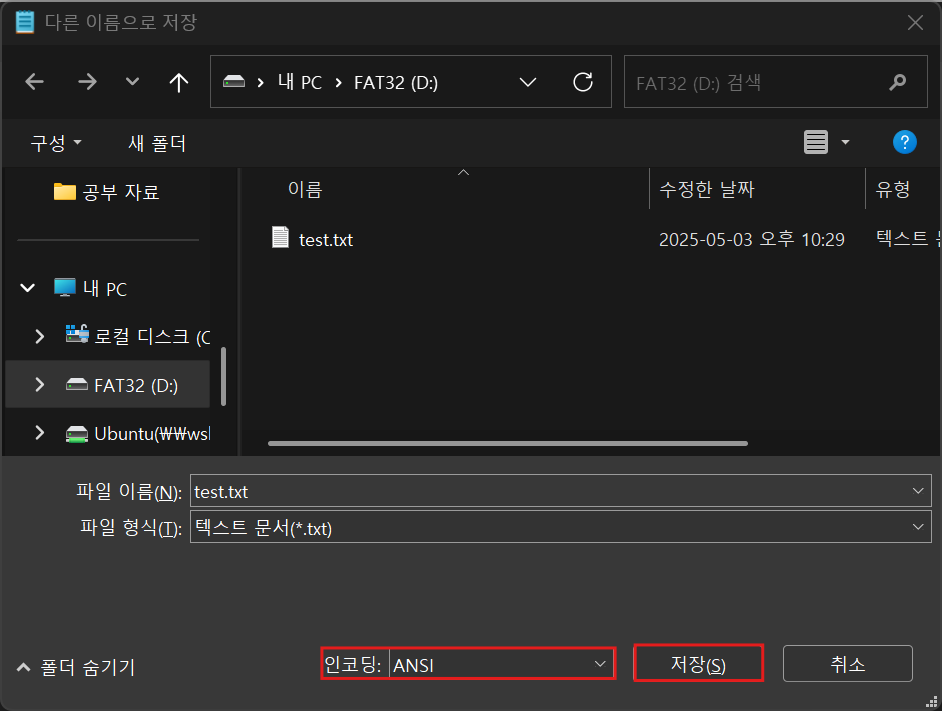The image size is (942, 711).
Task: Click the search magnifier icon
Action: click(898, 82)
